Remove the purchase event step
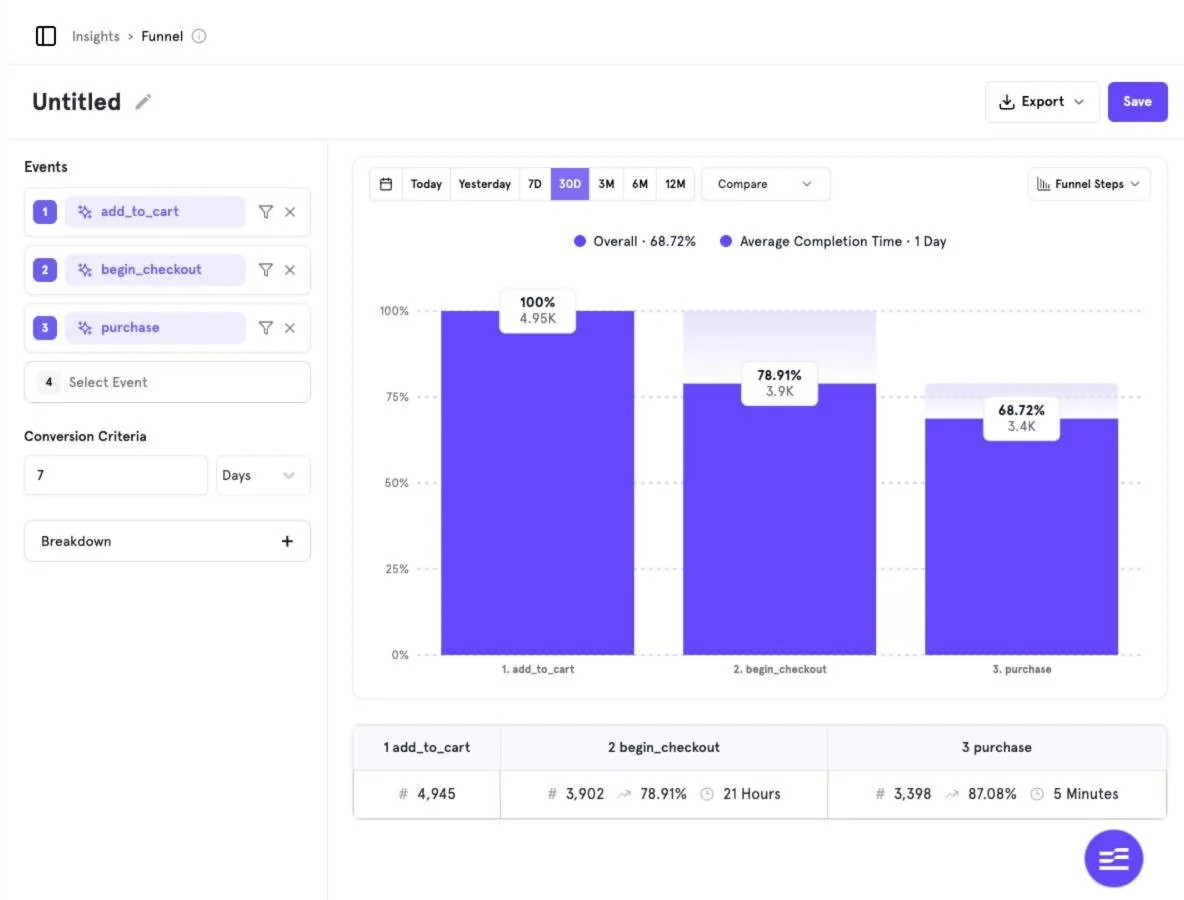This screenshot has width=1184, height=900. (x=290, y=328)
